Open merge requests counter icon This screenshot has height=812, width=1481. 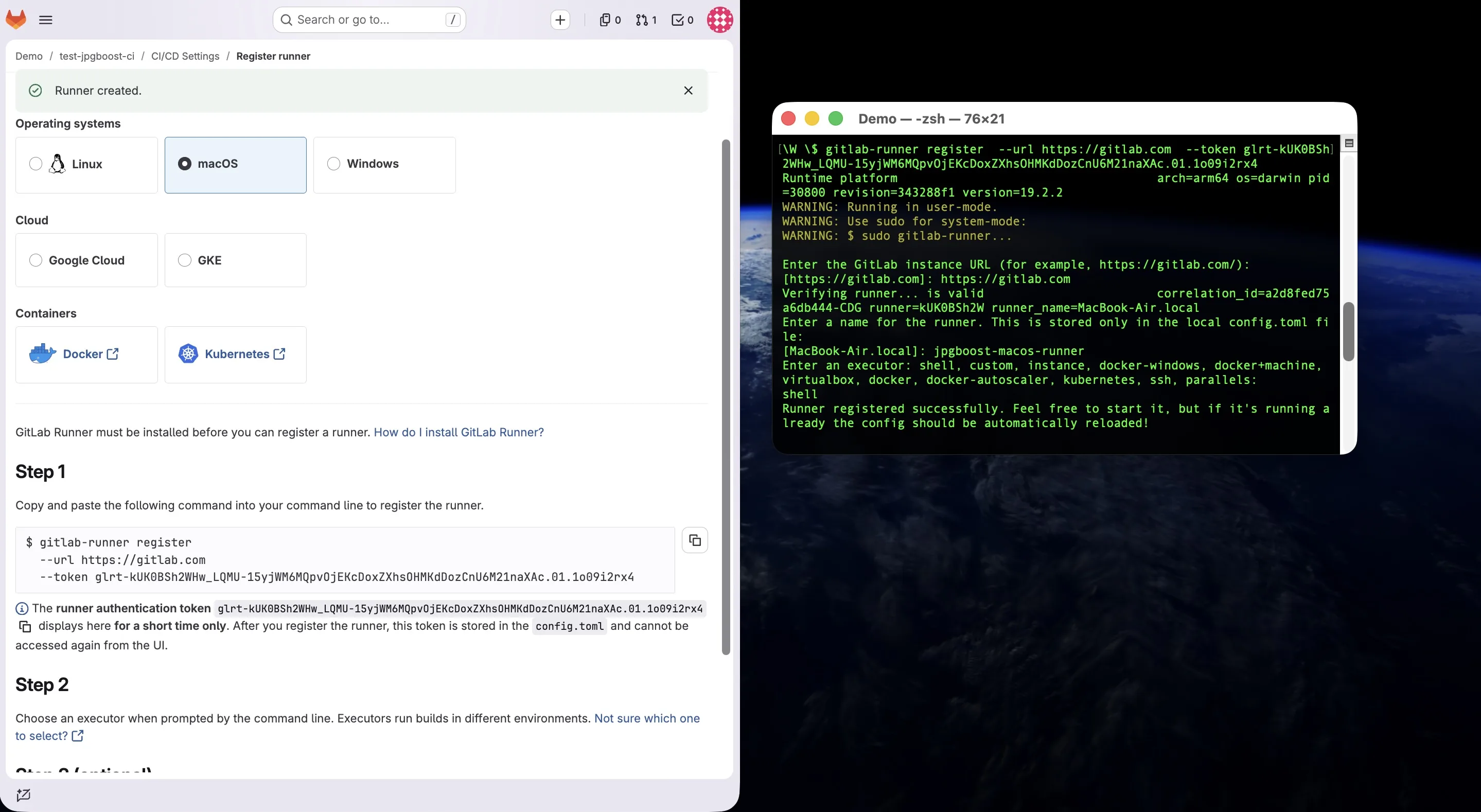click(x=646, y=20)
